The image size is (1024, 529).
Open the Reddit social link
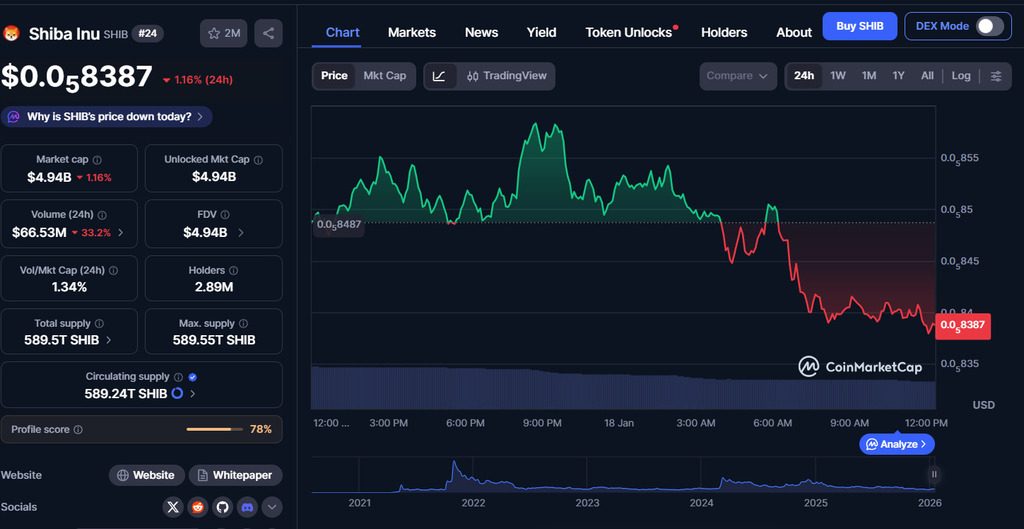[198, 507]
